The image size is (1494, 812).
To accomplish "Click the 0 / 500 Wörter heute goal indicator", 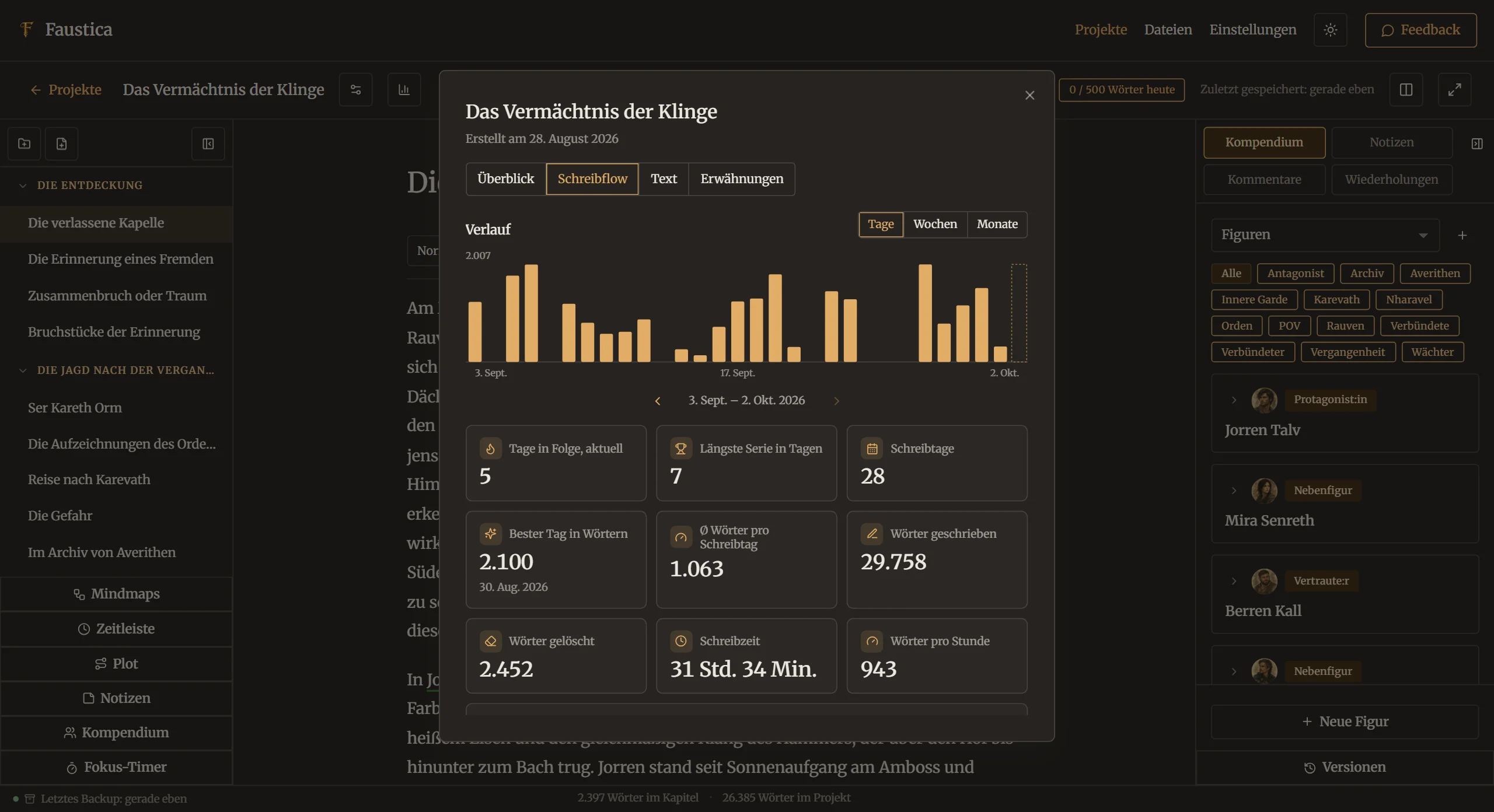I will tap(1122, 90).
